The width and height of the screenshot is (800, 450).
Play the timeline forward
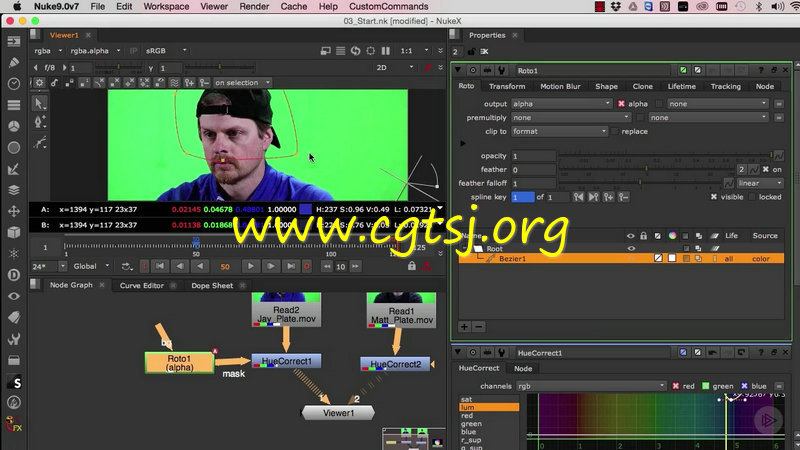point(251,266)
